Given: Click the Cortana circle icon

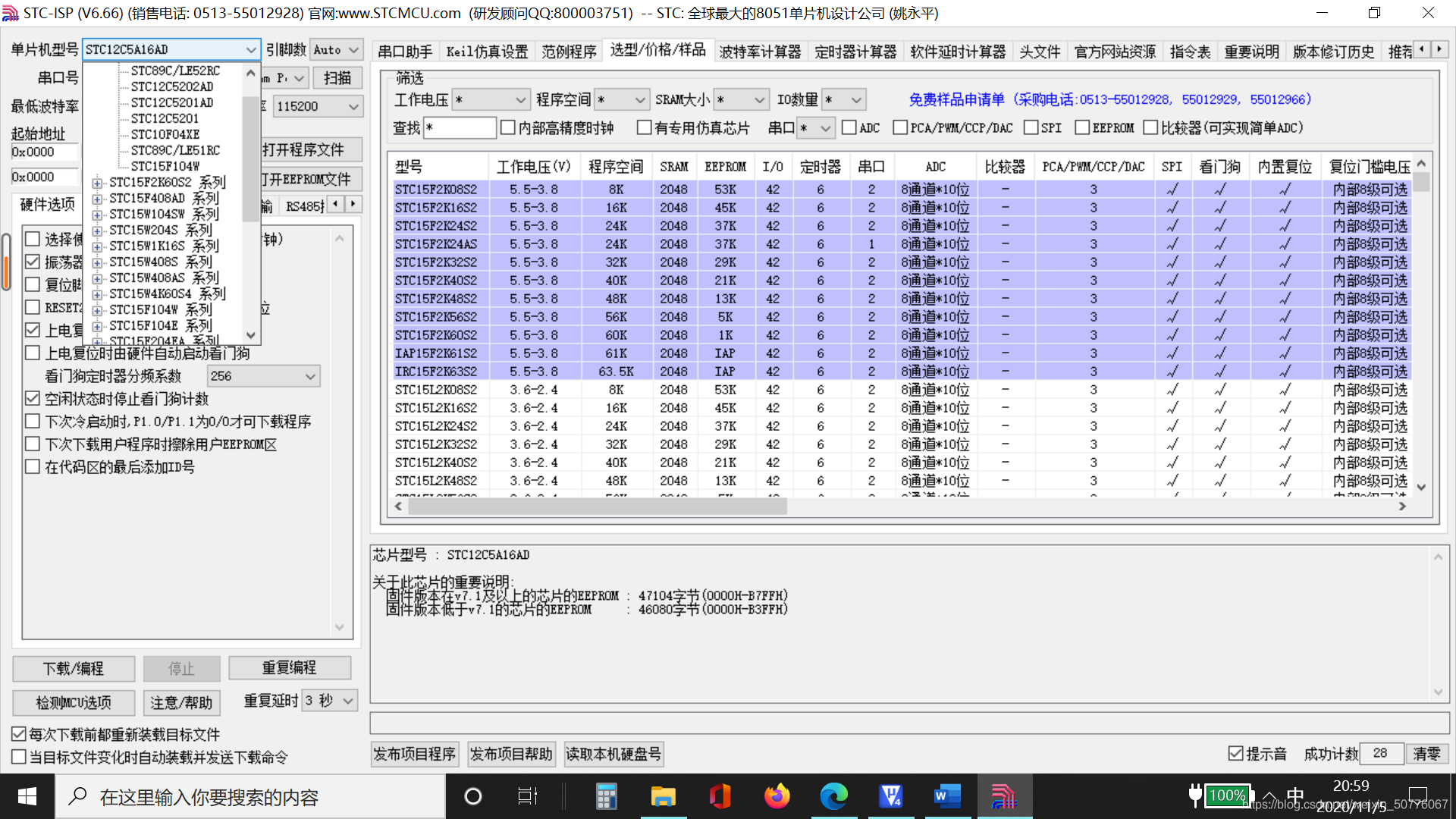Looking at the screenshot, I should [473, 796].
